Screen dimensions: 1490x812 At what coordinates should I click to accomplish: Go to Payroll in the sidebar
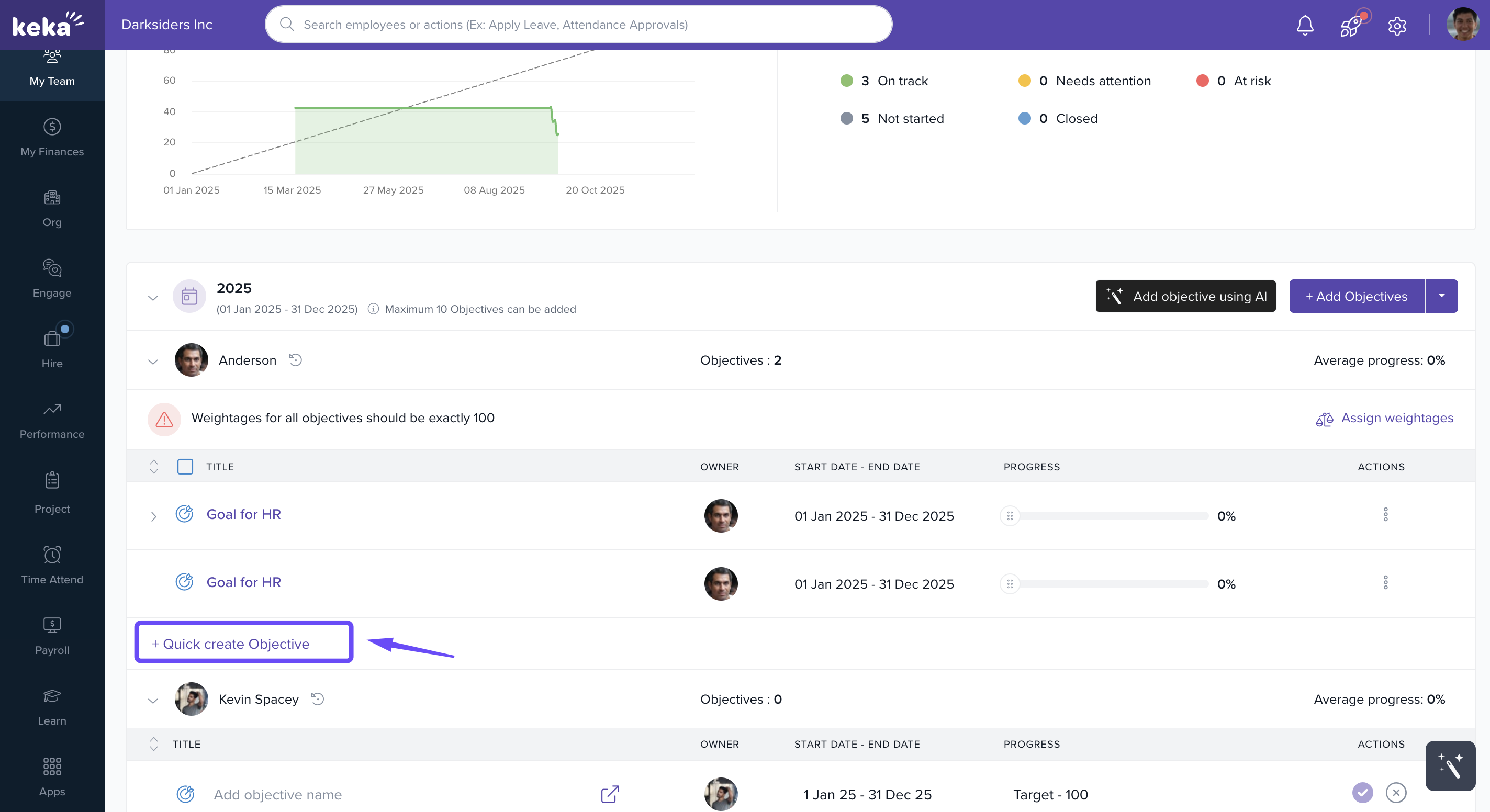pyautogui.click(x=52, y=636)
